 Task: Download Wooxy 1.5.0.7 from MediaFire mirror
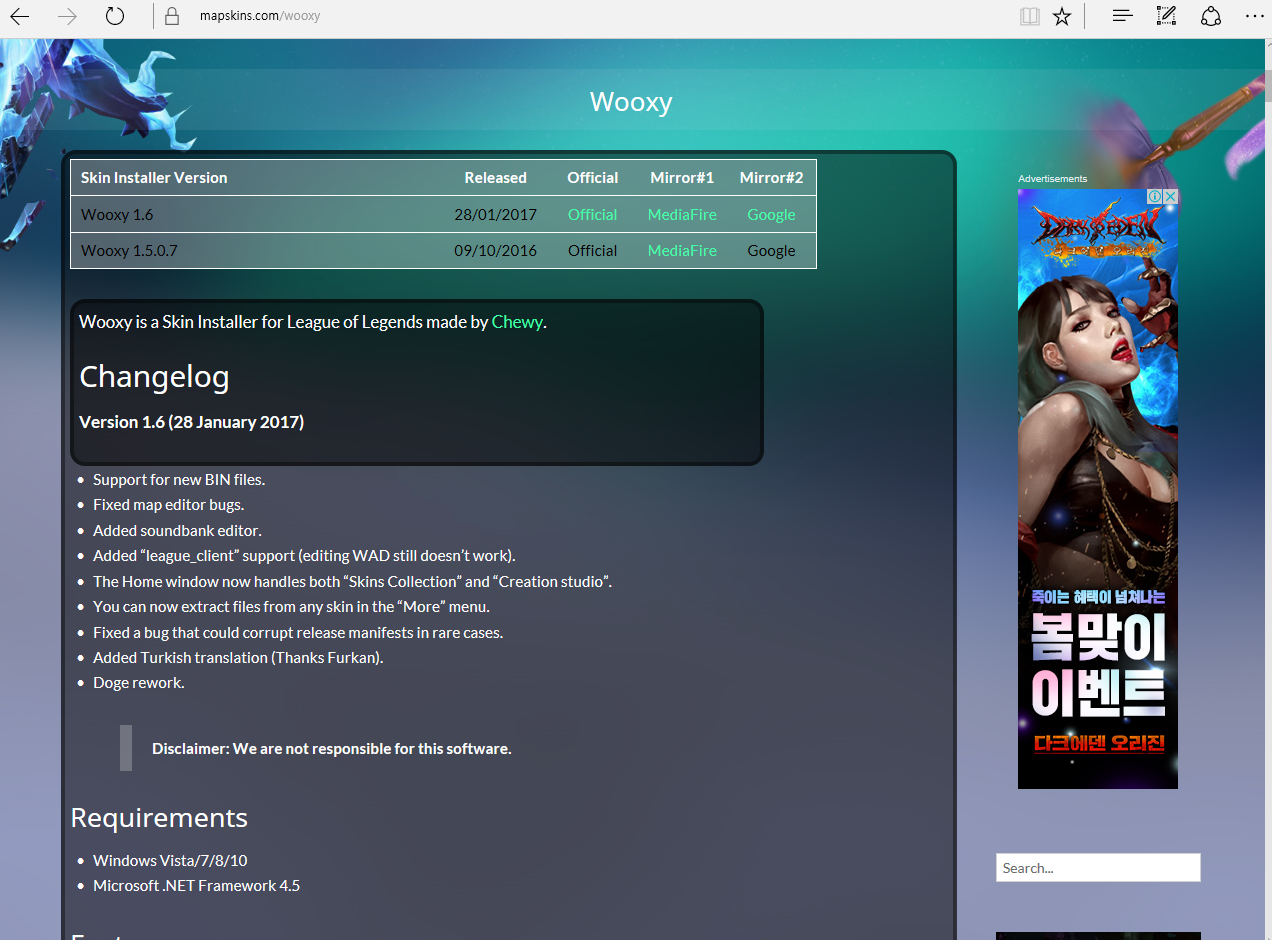[x=682, y=250]
